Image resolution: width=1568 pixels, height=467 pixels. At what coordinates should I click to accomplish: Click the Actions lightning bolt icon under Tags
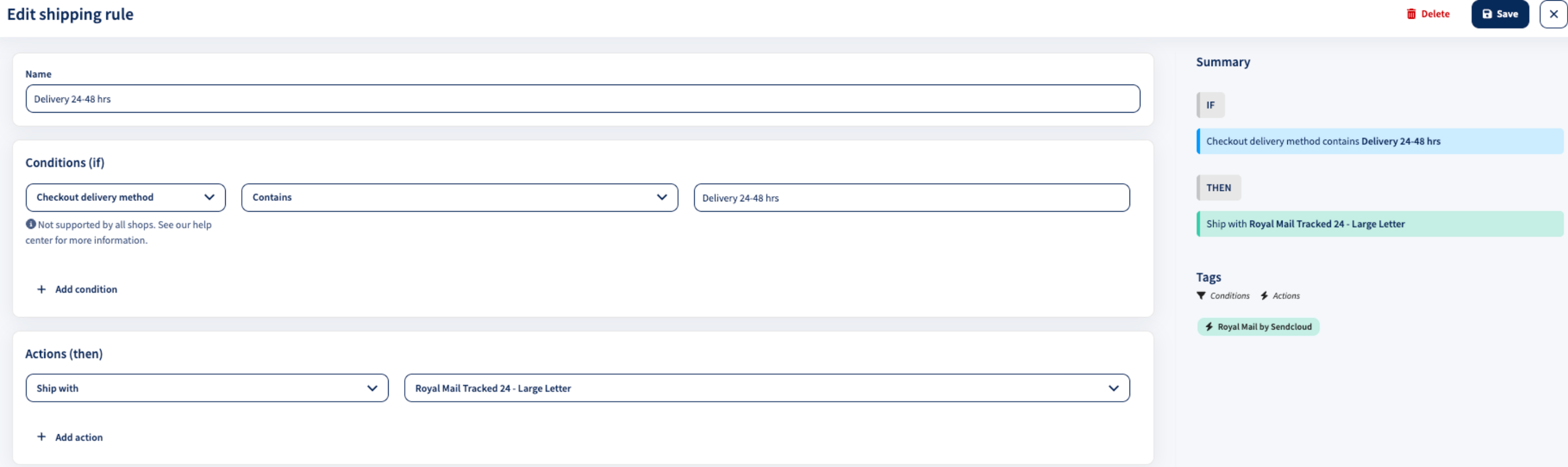(1264, 295)
